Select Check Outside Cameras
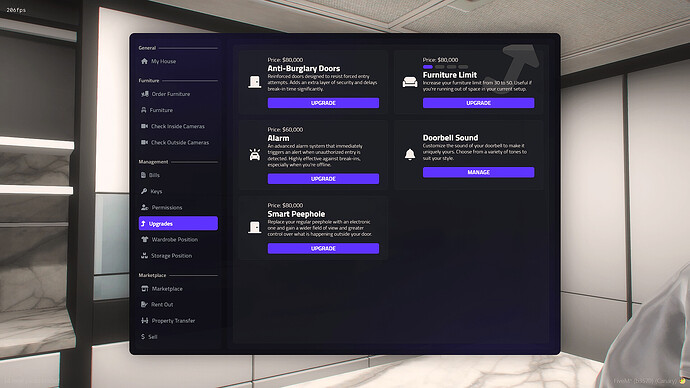This screenshot has height=388, width=690. click(x=178, y=143)
